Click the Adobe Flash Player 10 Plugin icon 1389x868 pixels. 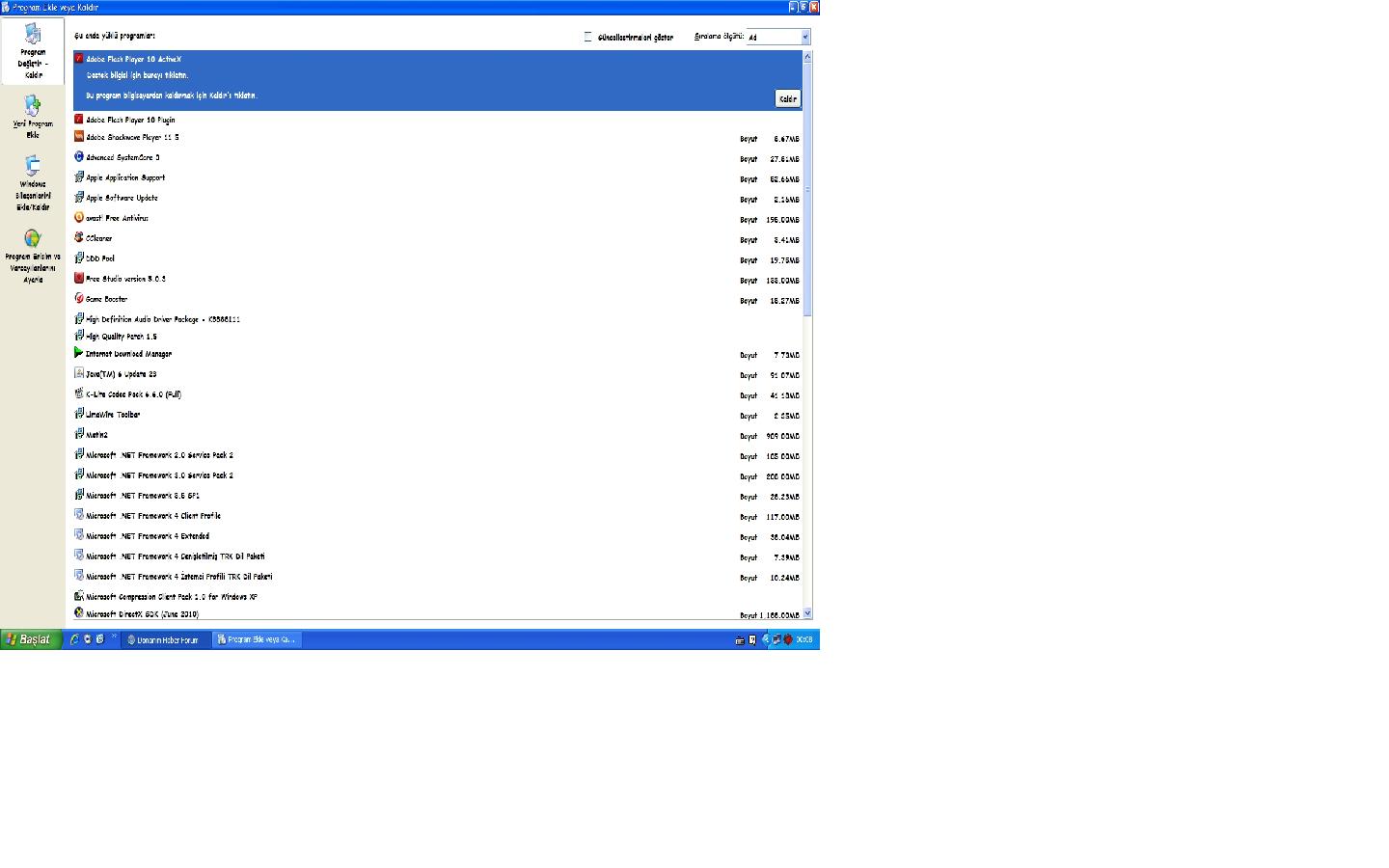79,120
